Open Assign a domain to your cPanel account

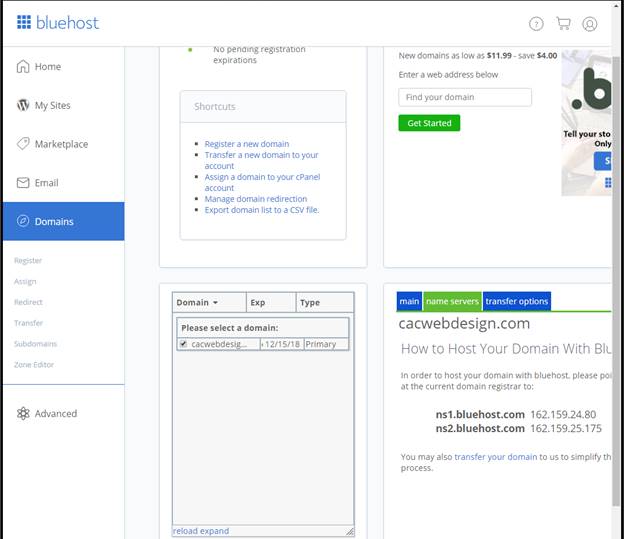point(262,182)
